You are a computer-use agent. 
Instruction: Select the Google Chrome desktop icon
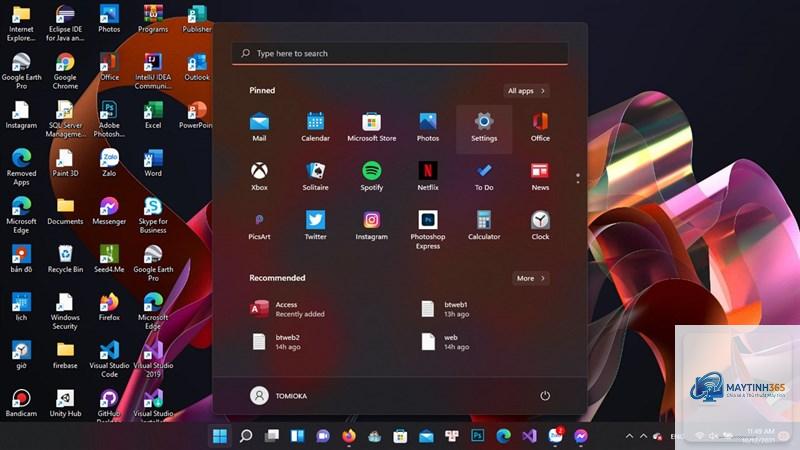coord(65,70)
